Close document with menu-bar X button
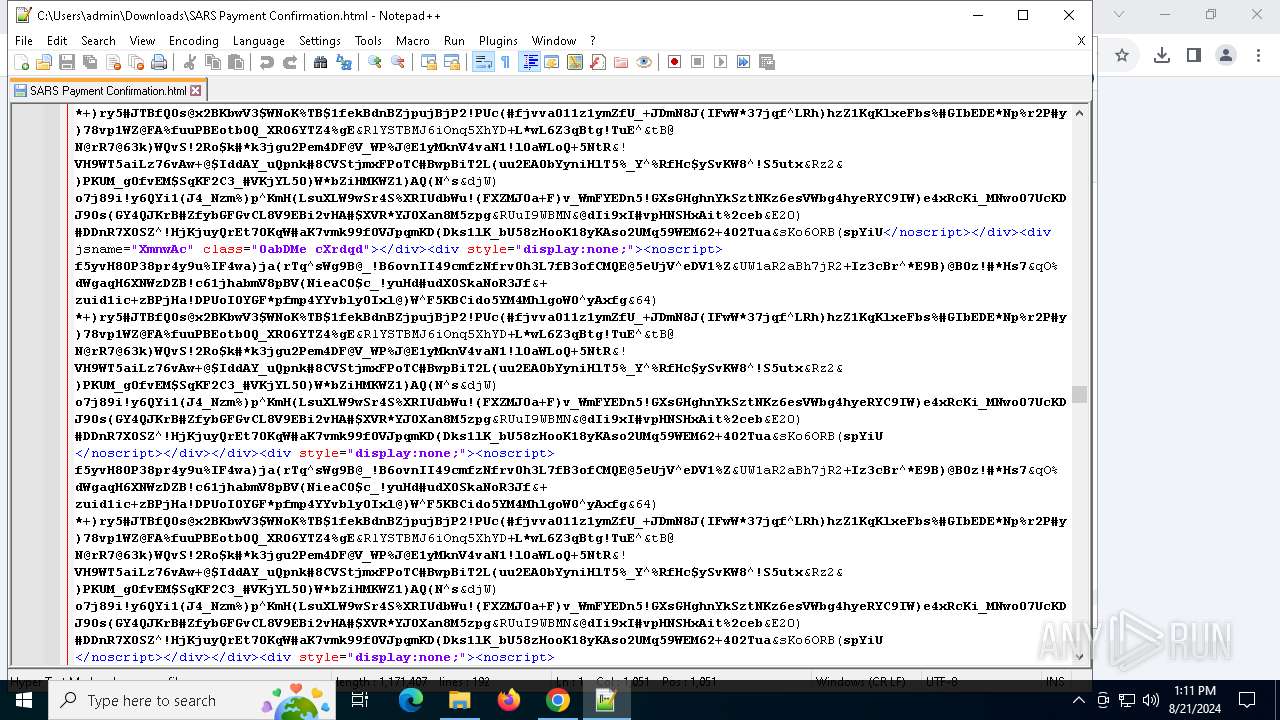Screen dimensions: 1280x720 pos(1081,41)
